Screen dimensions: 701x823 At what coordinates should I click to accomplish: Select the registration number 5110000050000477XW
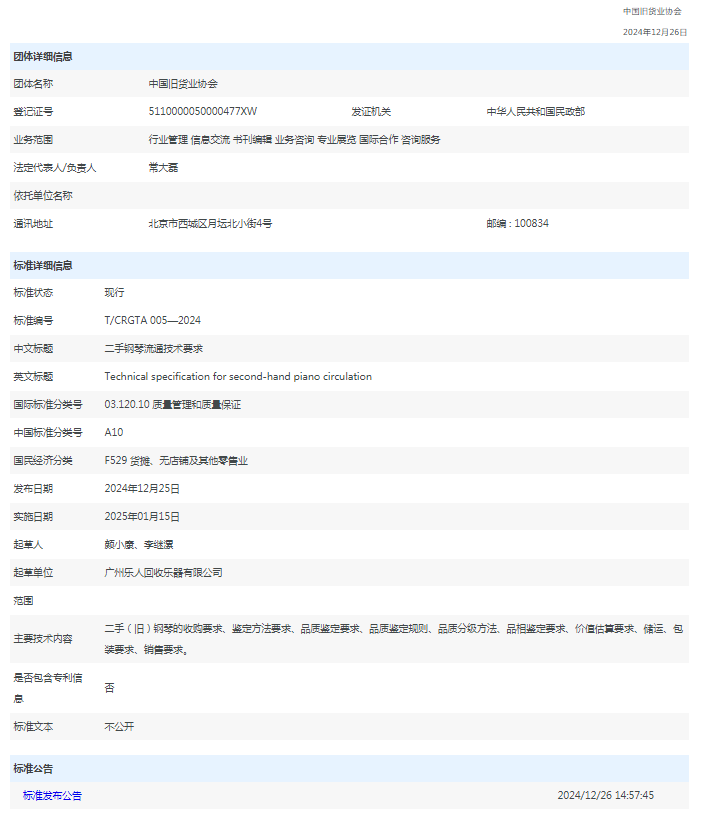pyautogui.click(x=202, y=112)
